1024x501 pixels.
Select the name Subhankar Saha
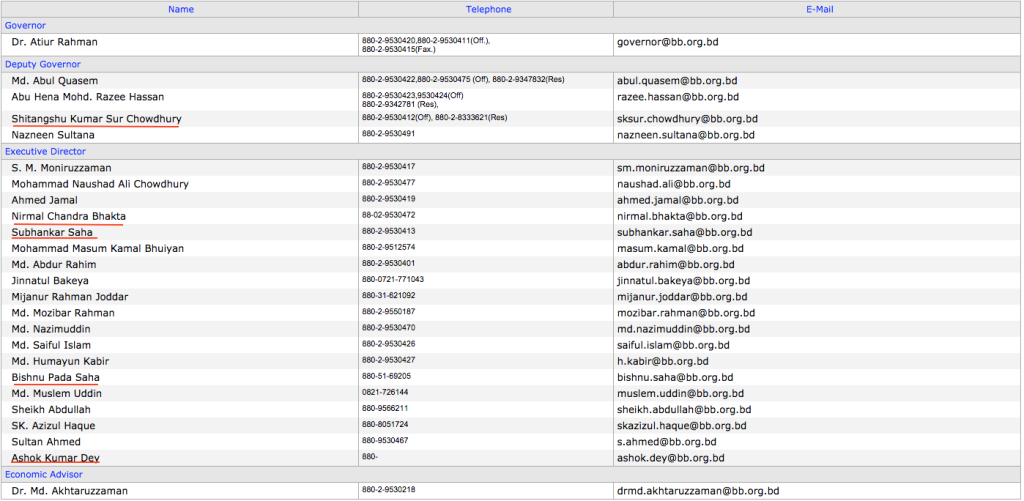pyautogui.click(x=52, y=232)
